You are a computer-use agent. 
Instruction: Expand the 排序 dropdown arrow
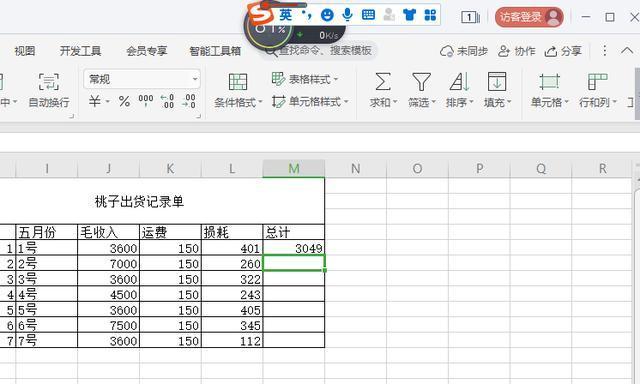(x=471, y=102)
